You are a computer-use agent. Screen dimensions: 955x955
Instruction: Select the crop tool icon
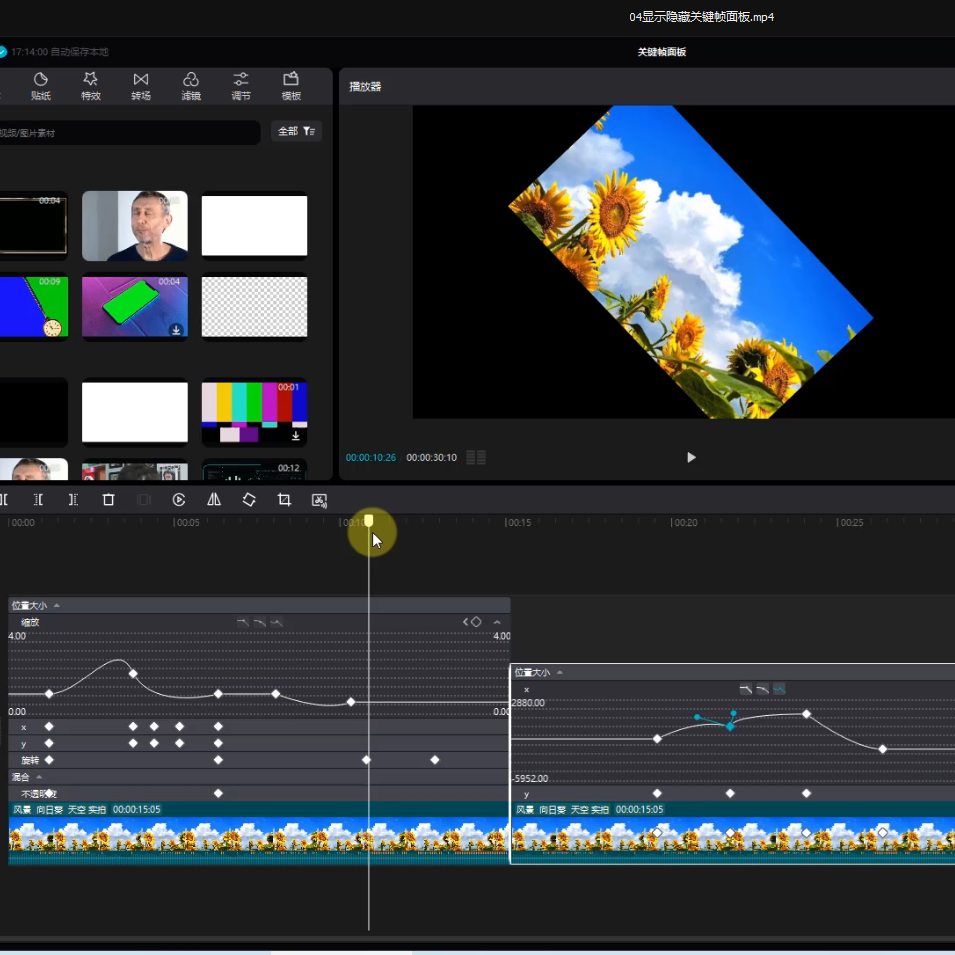tap(284, 500)
